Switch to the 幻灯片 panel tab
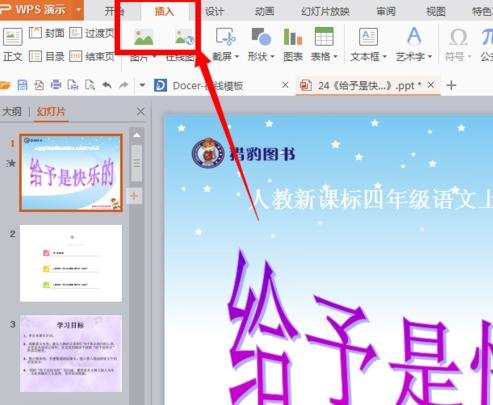The height and width of the screenshot is (405, 493). point(51,112)
